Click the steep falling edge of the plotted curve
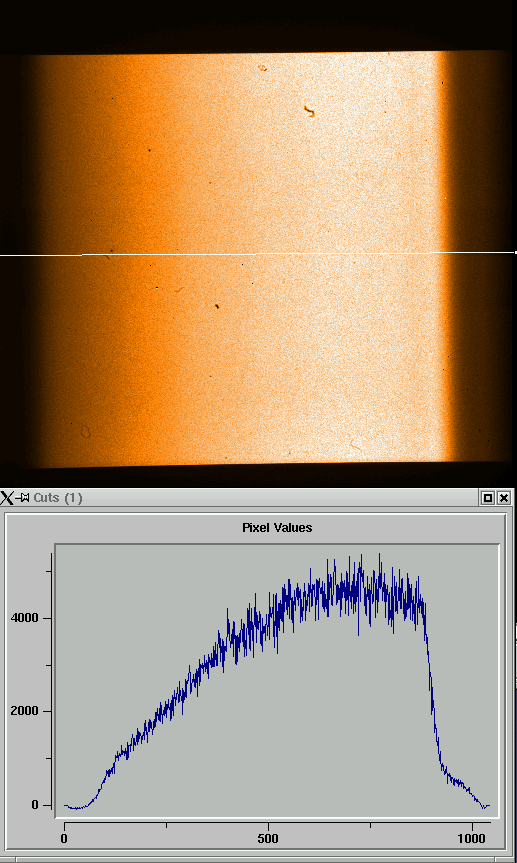 pos(432,688)
